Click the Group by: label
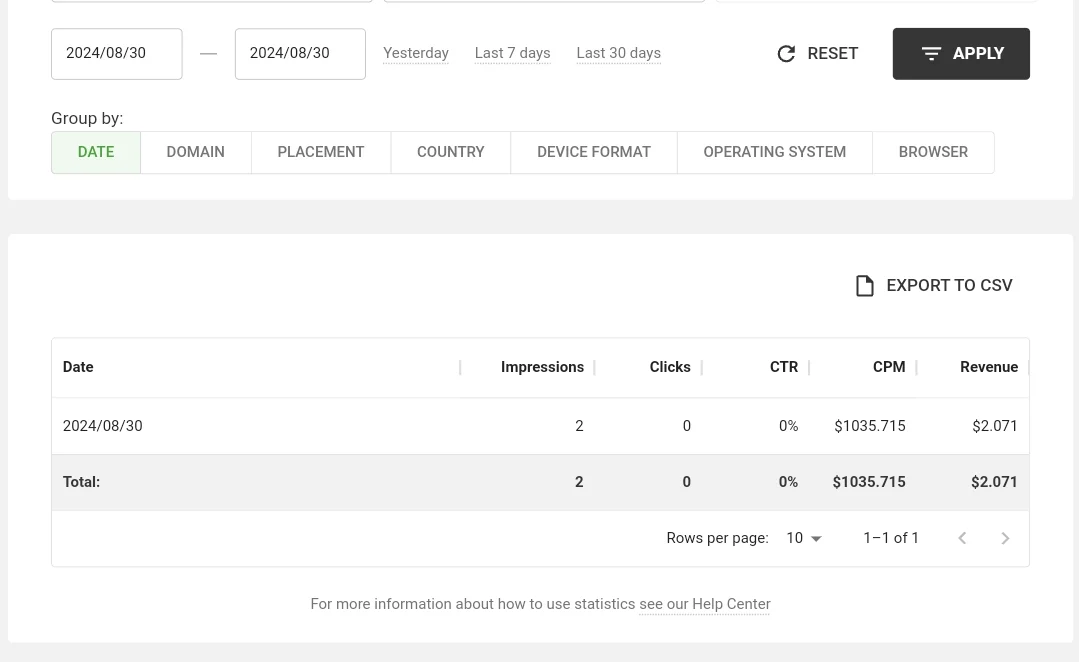This screenshot has height=662, width=1079. [x=87, y=118]
